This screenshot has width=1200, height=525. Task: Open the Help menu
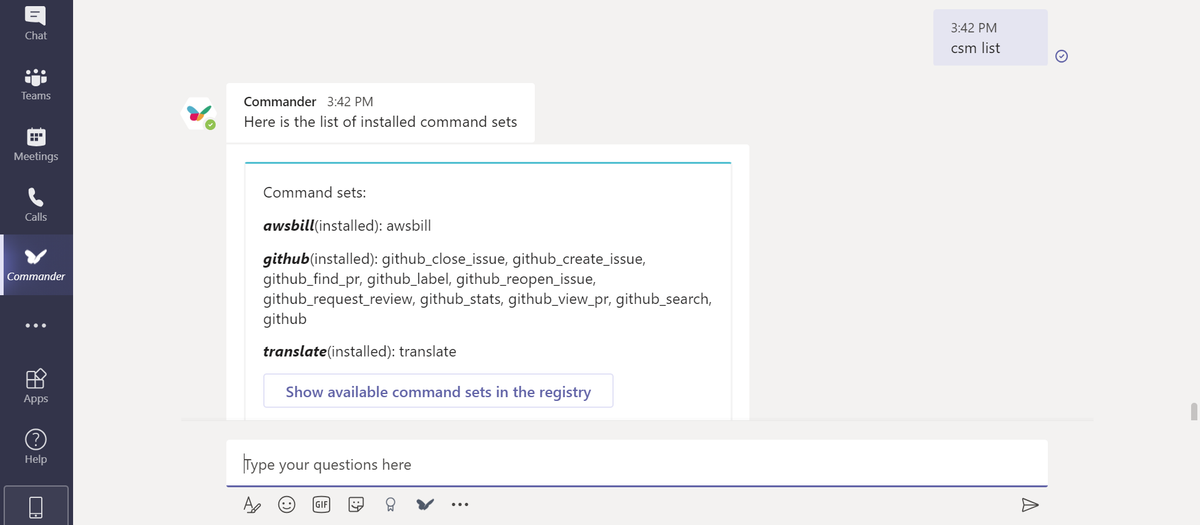(36, 445)
